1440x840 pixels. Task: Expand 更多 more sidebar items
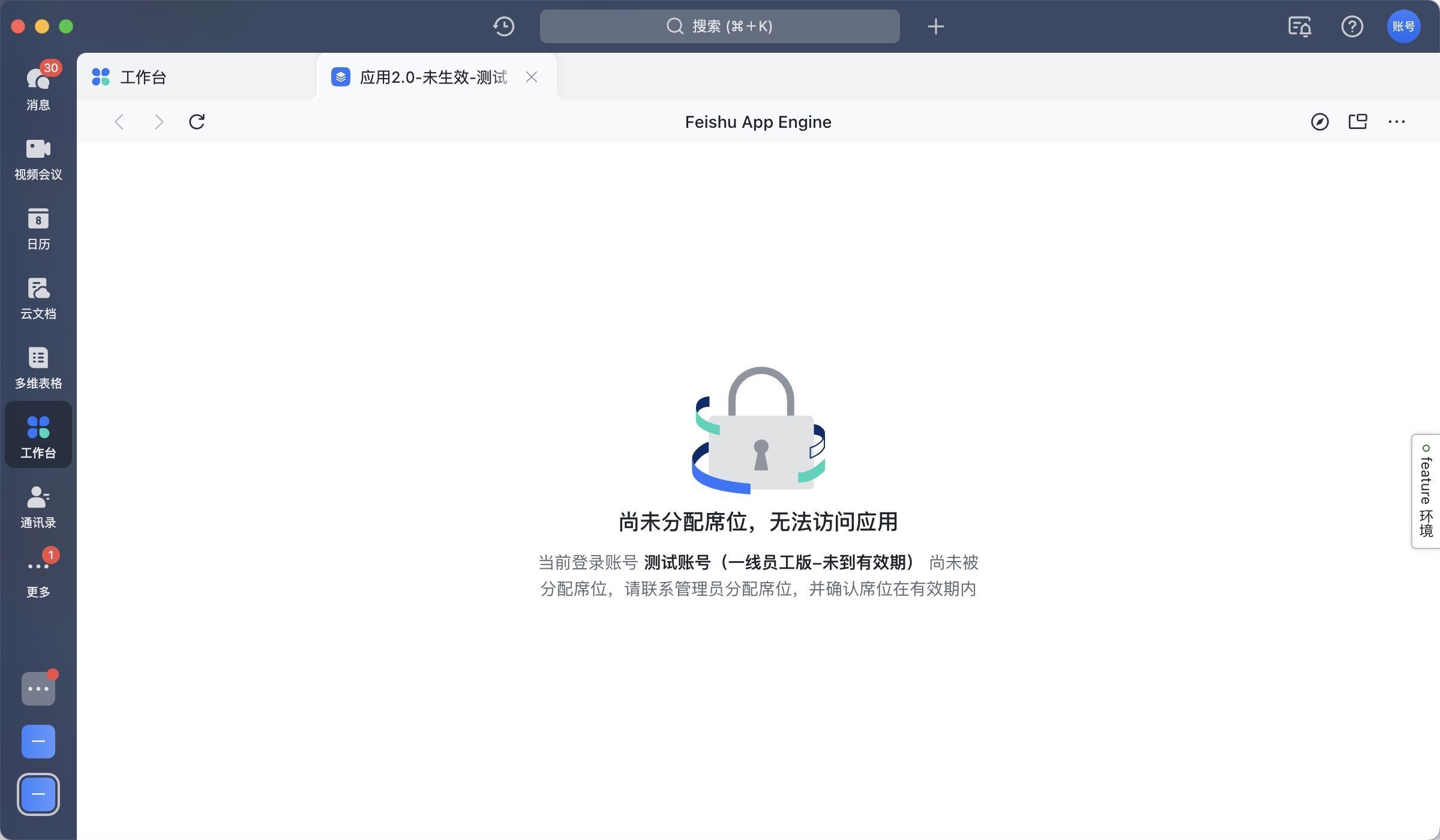pyautogui.click(x=38, y=575)
